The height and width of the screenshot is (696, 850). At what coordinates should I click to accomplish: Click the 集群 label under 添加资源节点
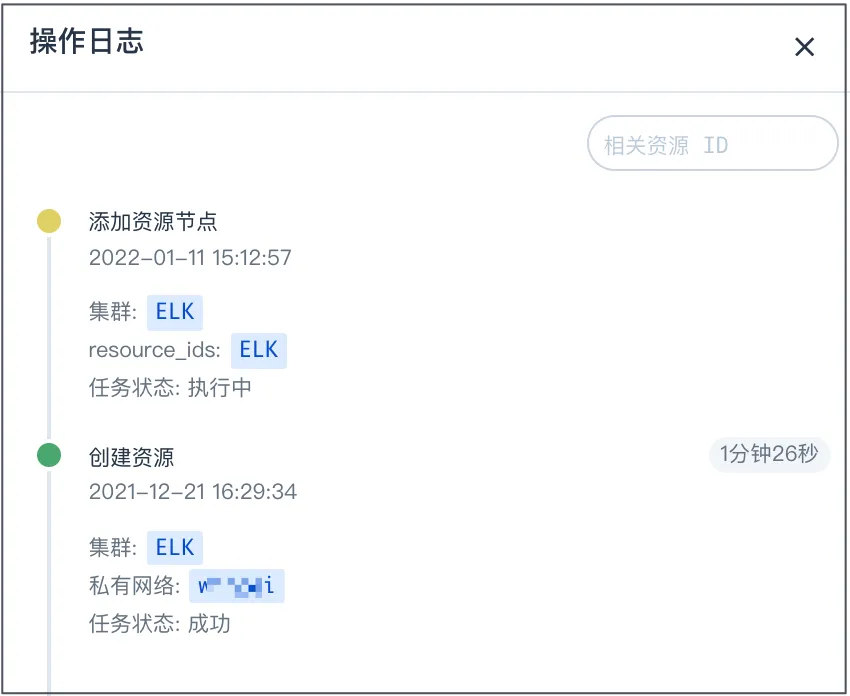pos(112,313)
